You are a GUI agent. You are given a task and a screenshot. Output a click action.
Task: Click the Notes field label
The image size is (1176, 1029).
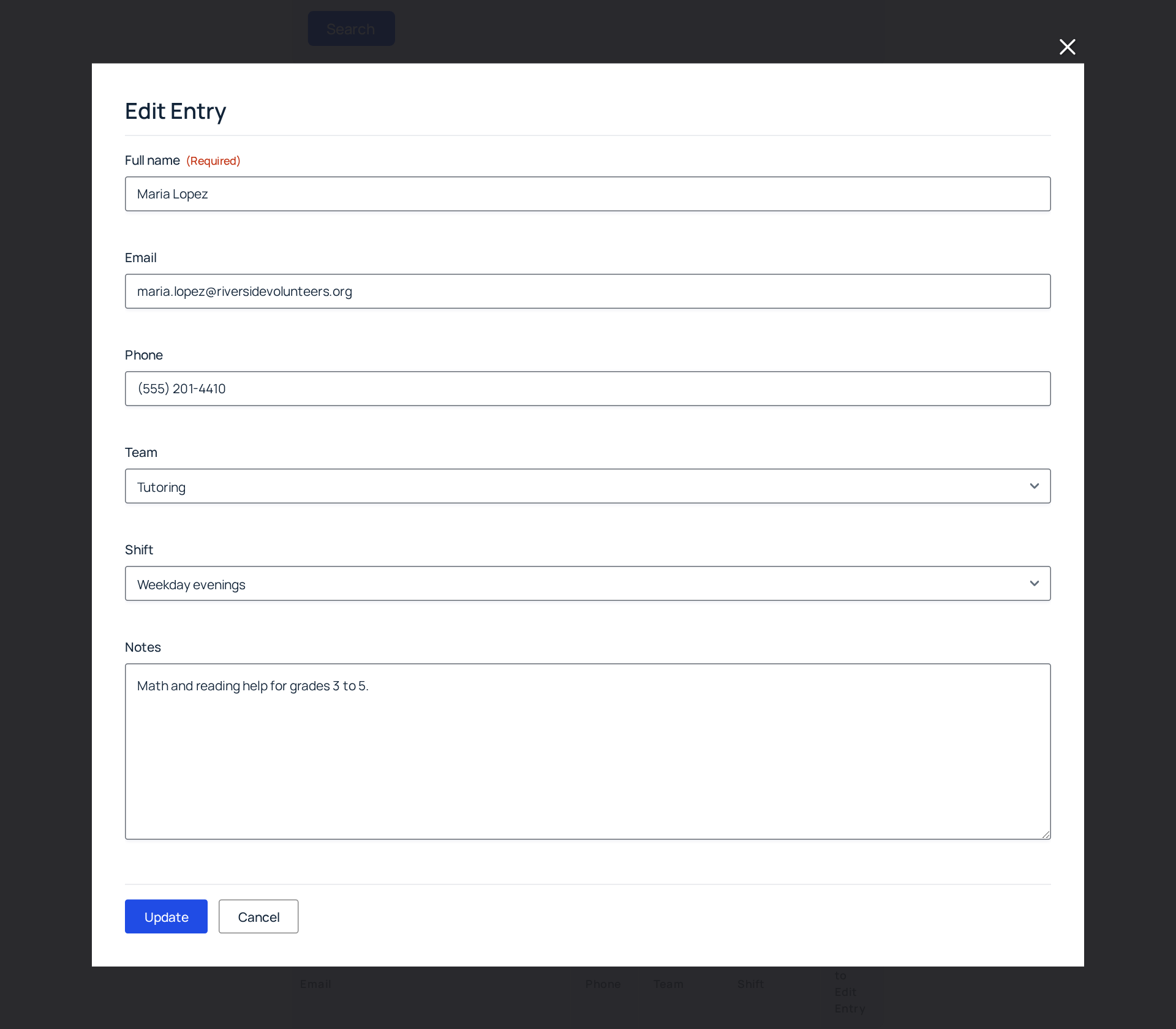pyautogui.click(x=143, y=647)
